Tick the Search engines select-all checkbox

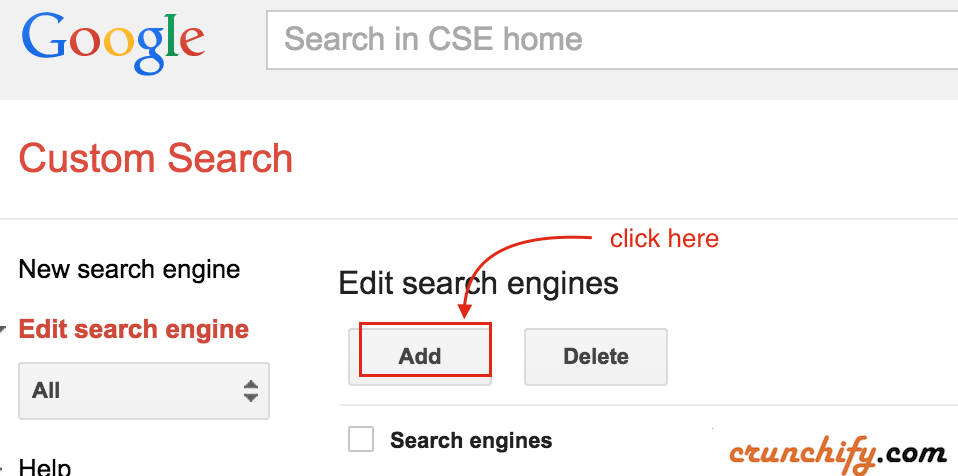(361, 439)
